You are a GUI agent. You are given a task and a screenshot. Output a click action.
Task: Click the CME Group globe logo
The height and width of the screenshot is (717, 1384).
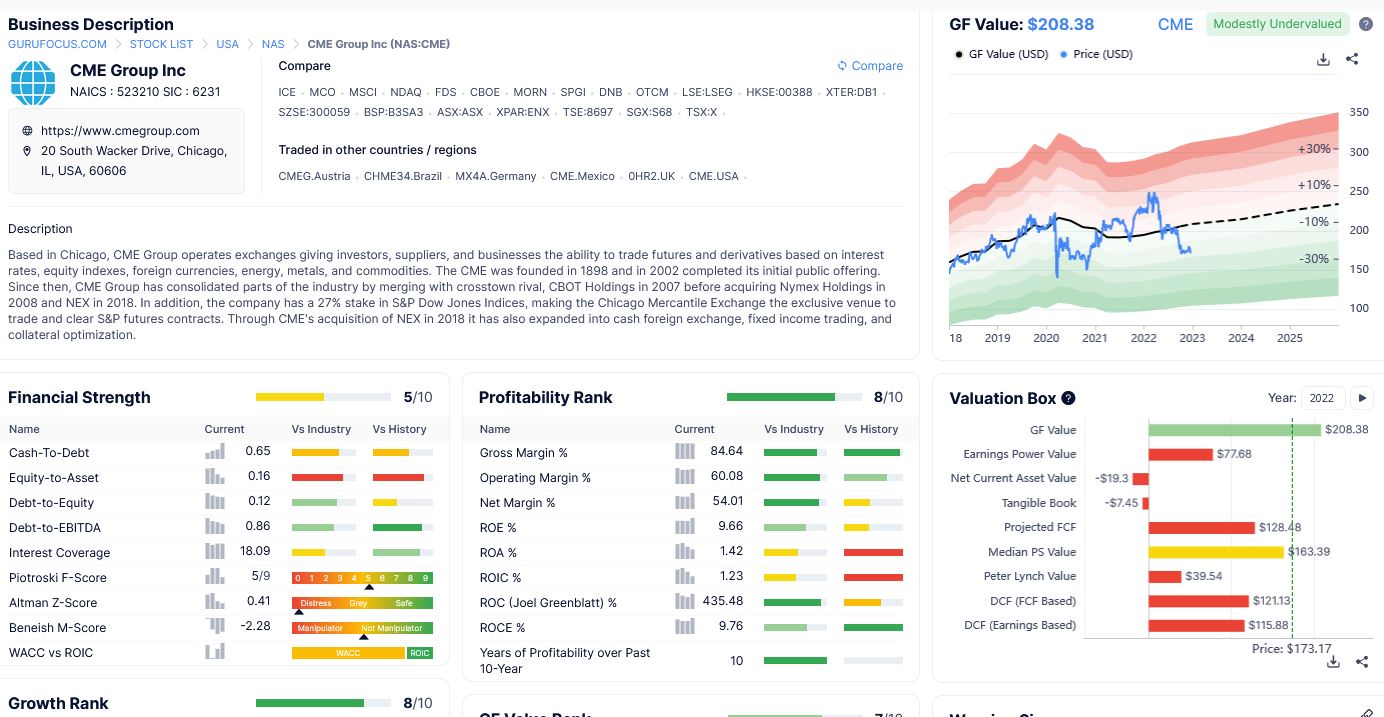pos(33,83)
